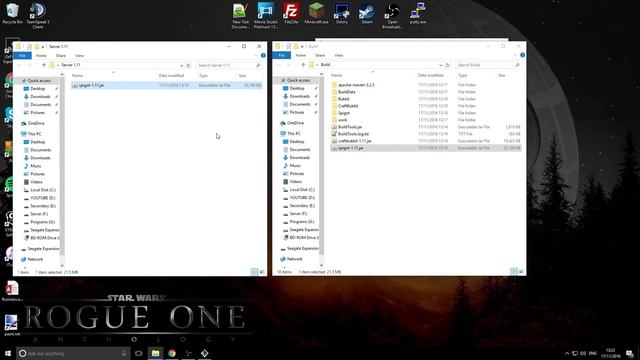Select This PC in Build navigation pane
This screenshot has height=360, width=640.
pyautogui.click(x=293, y=133)
